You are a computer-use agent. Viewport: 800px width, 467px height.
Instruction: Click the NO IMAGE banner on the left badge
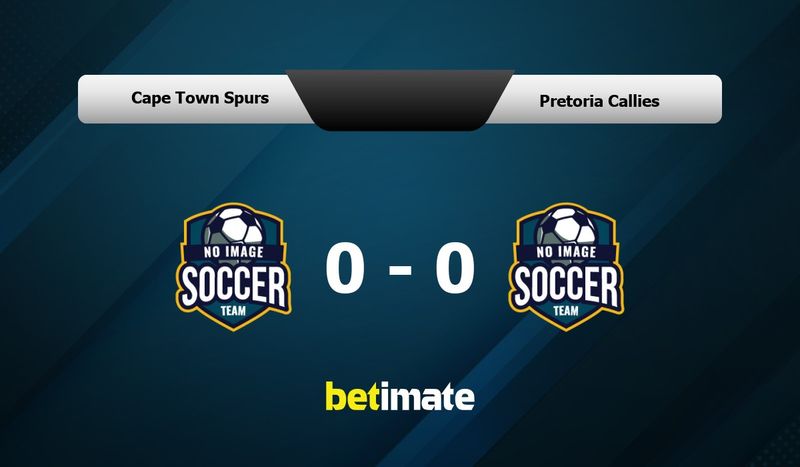click(234, 252)
